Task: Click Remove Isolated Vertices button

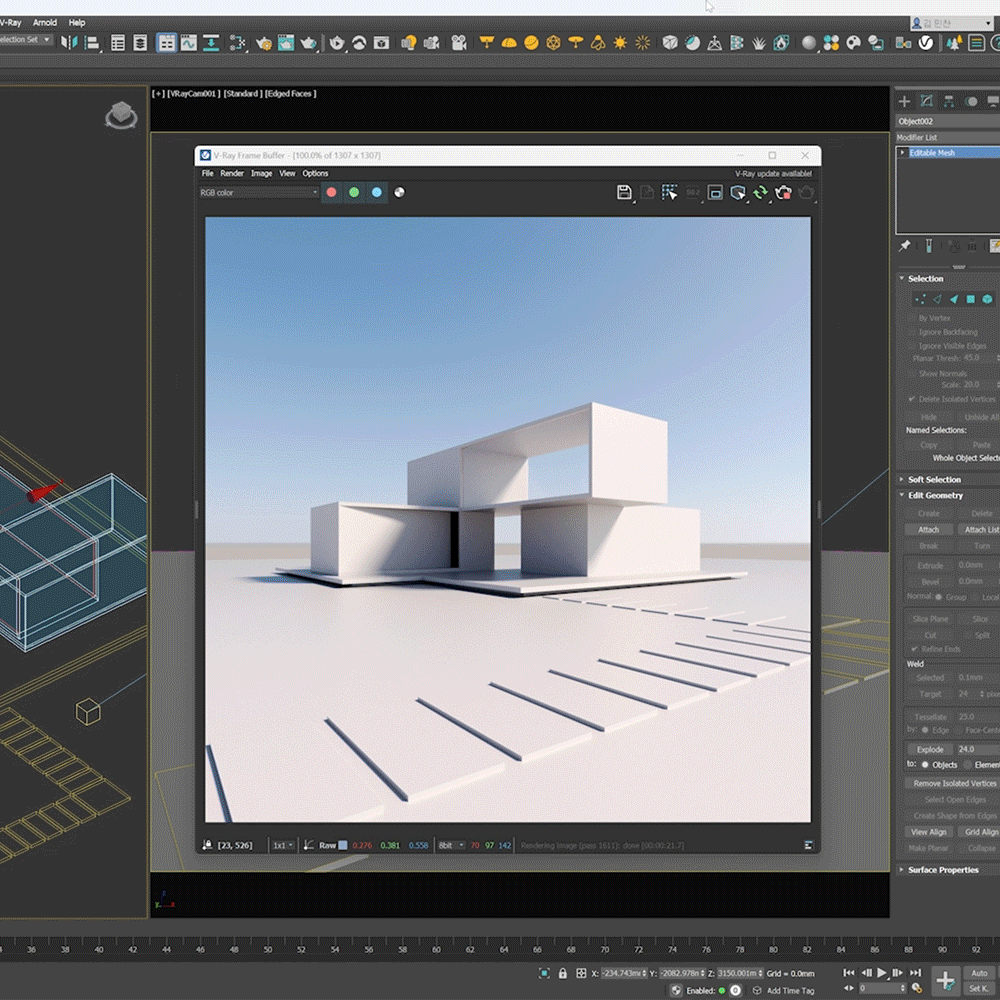Action: (x=954, y=783)
